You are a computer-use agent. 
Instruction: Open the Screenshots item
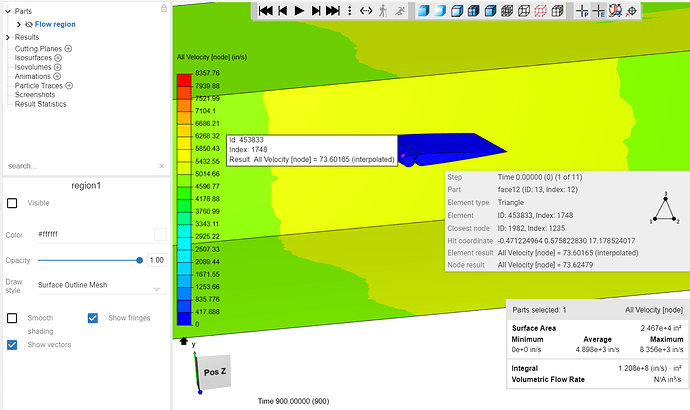click(35, 95)
